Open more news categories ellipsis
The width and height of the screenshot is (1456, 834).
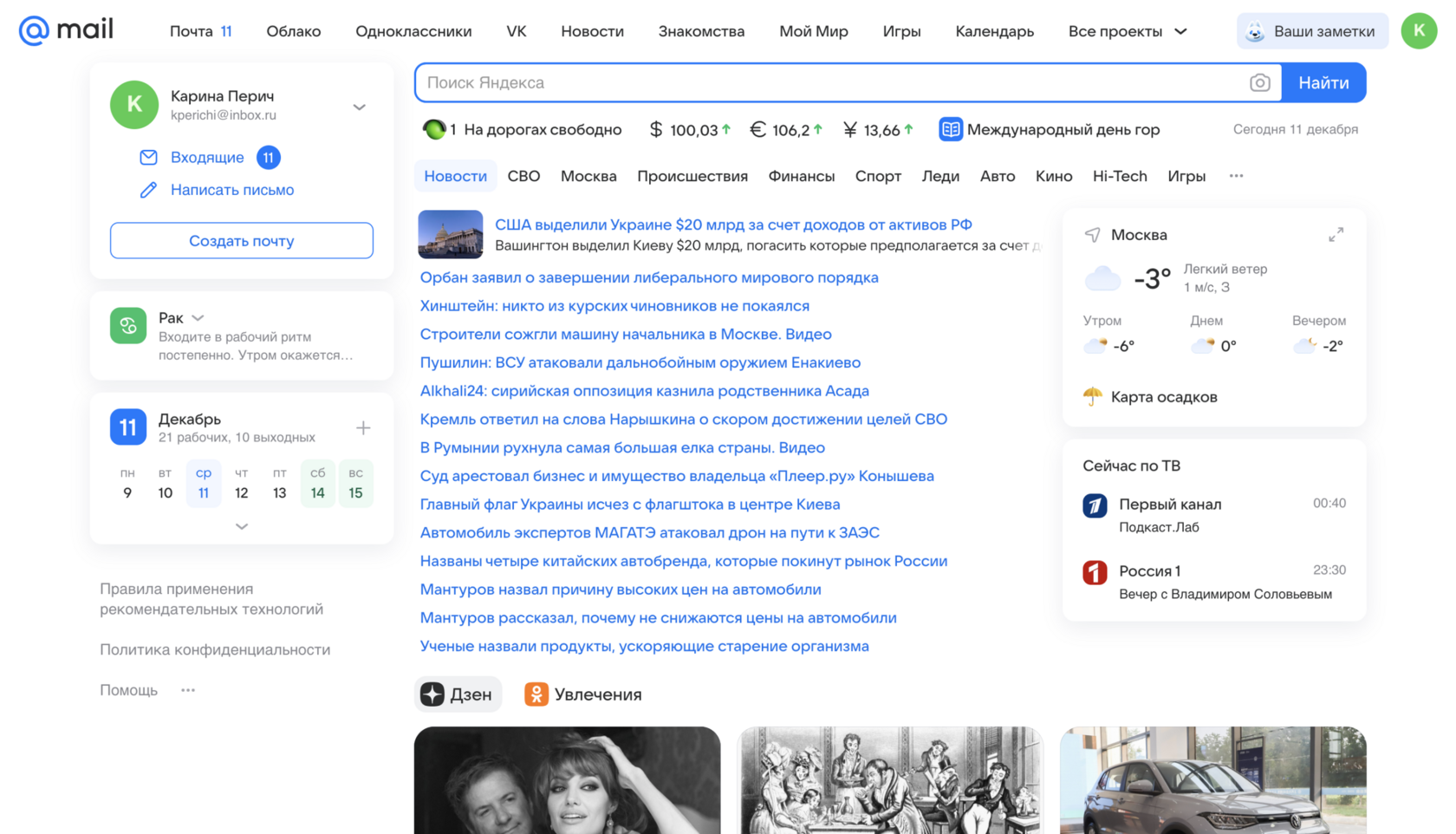click(x=1236, y=176)
